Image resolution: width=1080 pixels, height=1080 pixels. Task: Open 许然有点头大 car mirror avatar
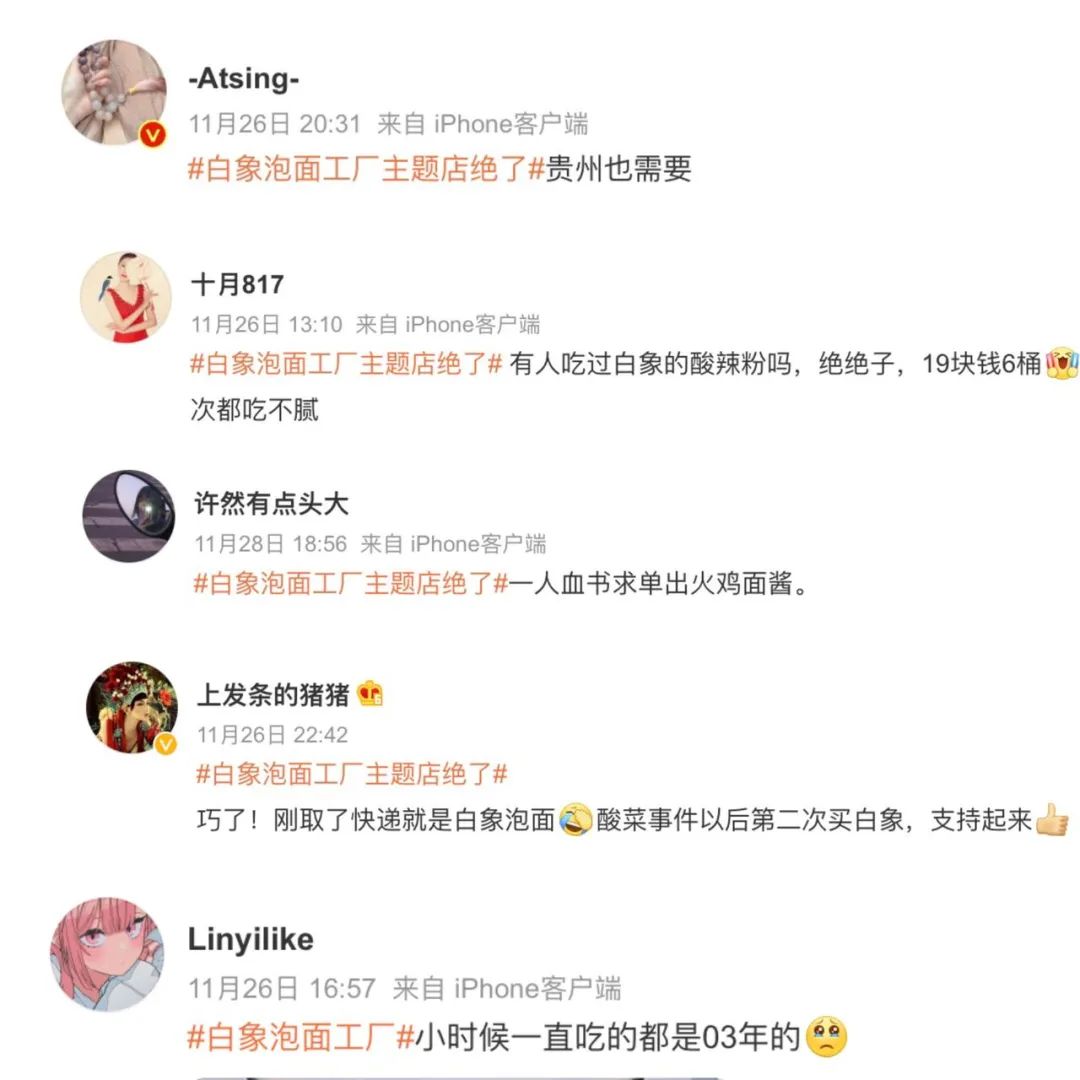[129, 516]
